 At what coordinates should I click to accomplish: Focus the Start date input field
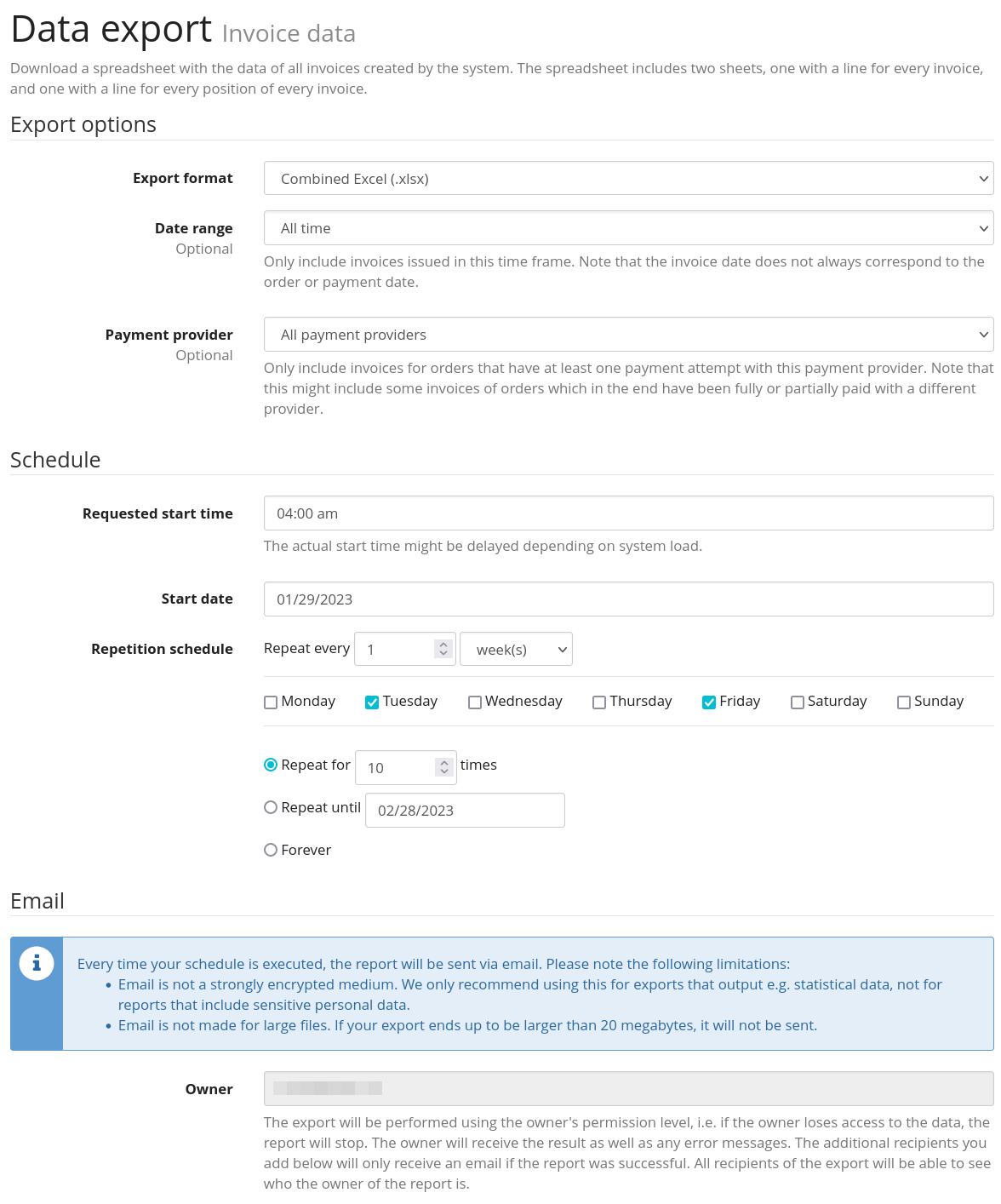coord(628,599)
